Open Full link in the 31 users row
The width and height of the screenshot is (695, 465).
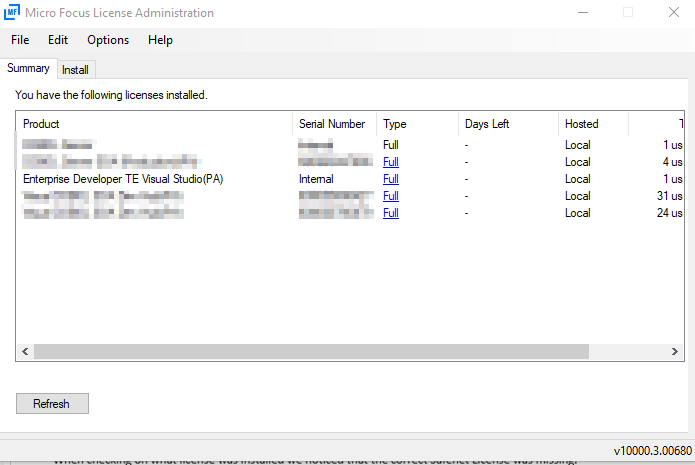[x=391, y=196]
